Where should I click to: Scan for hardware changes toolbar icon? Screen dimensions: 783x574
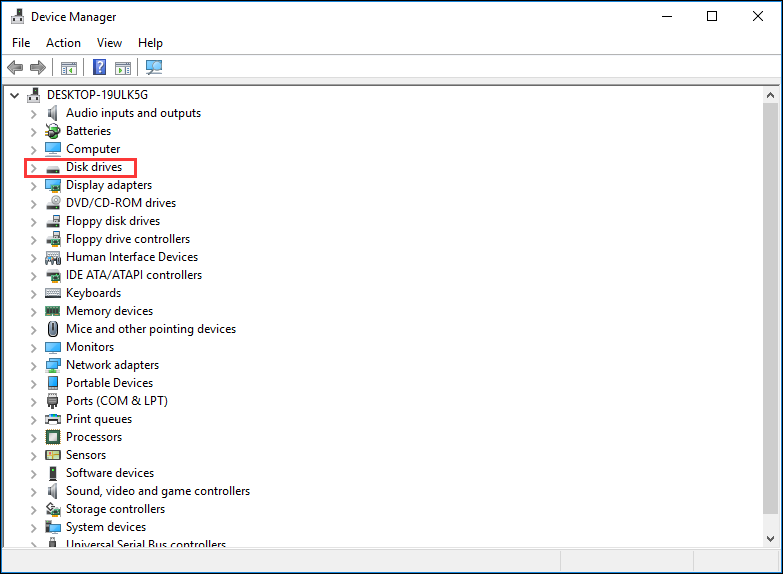154,67
